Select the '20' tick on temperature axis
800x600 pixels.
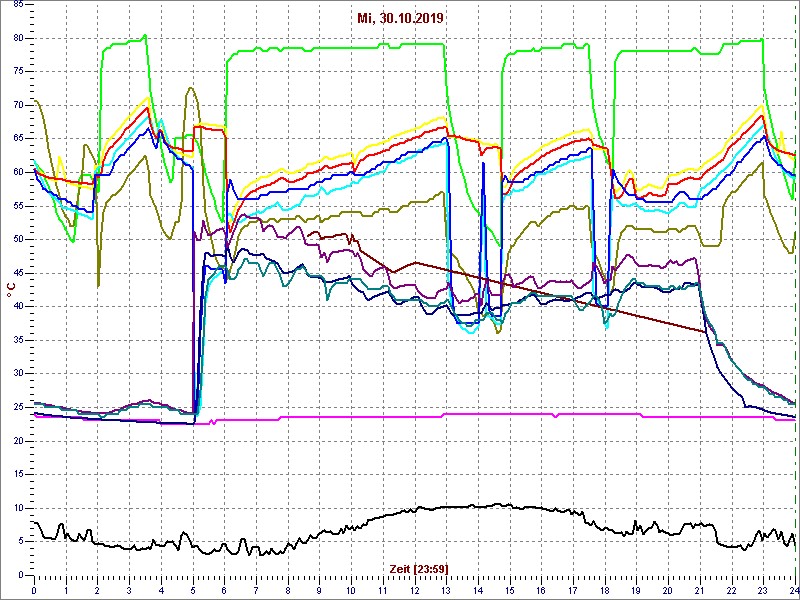pyautogui.click(x=18, y=441)
